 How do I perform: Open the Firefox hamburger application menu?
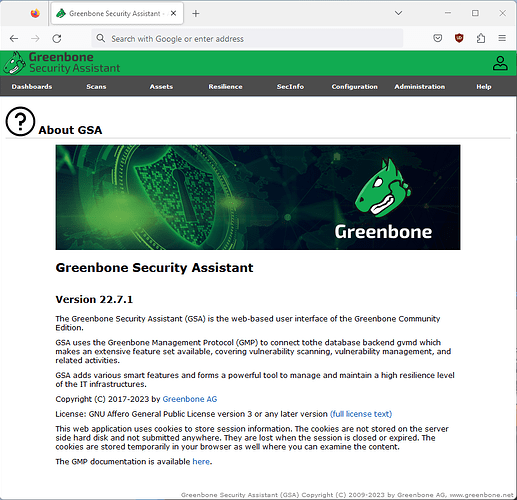502,38
